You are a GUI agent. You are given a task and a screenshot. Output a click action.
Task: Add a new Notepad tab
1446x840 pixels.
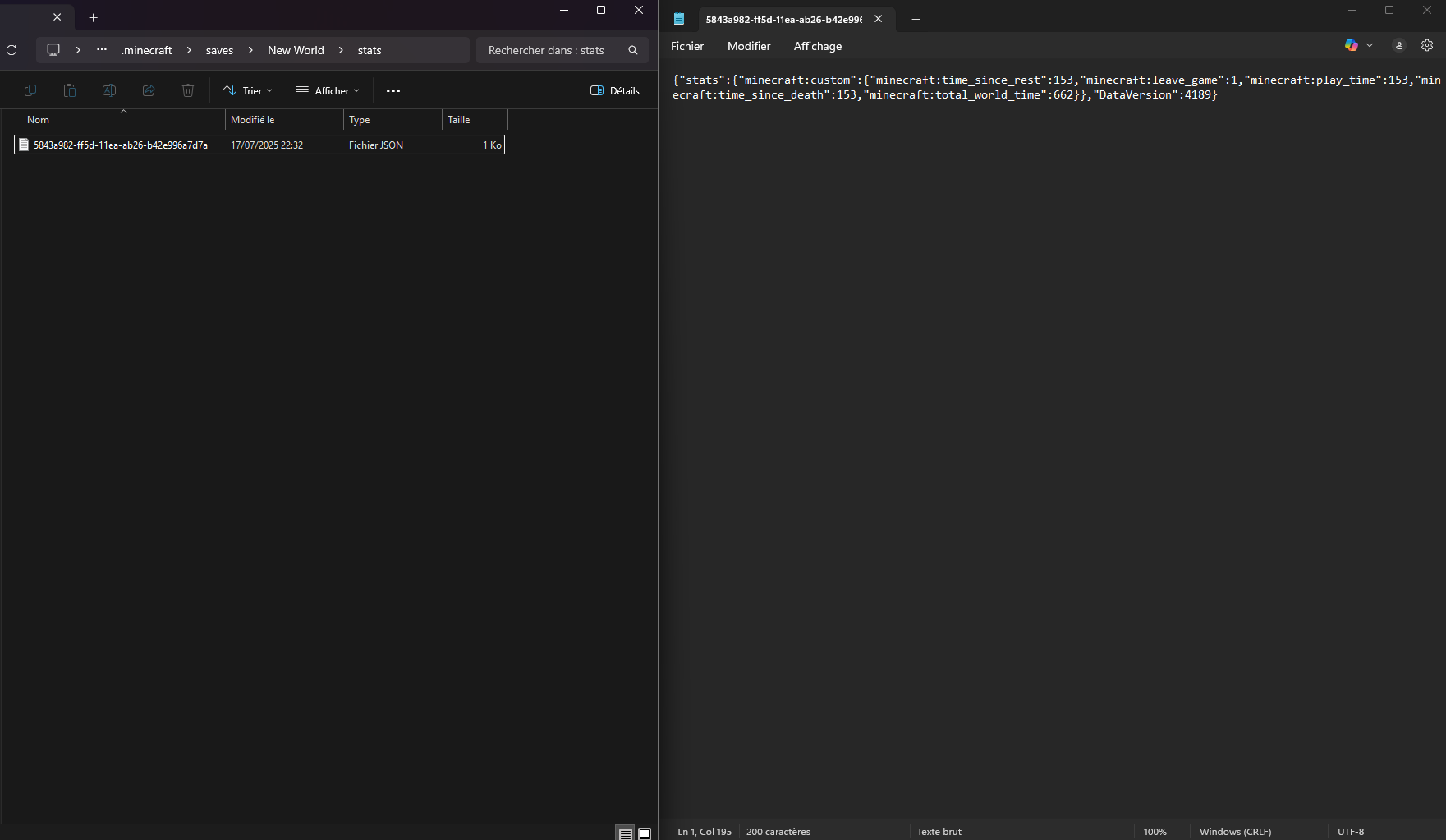pos(916,19)
